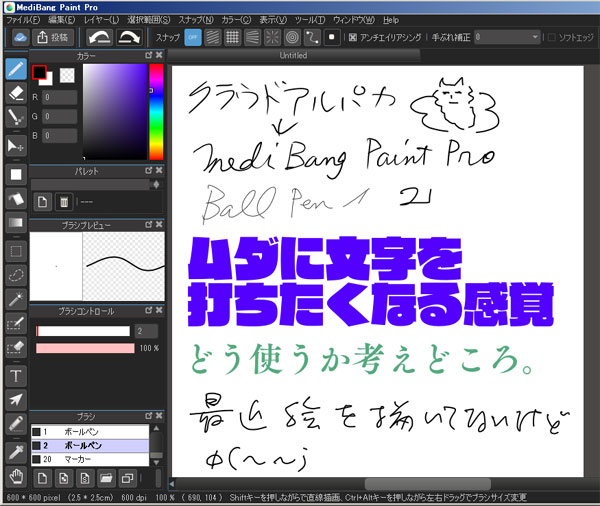Select the Eyedropper tool
600x506 pixels.
pyautogui.click(x=16, y=452)
